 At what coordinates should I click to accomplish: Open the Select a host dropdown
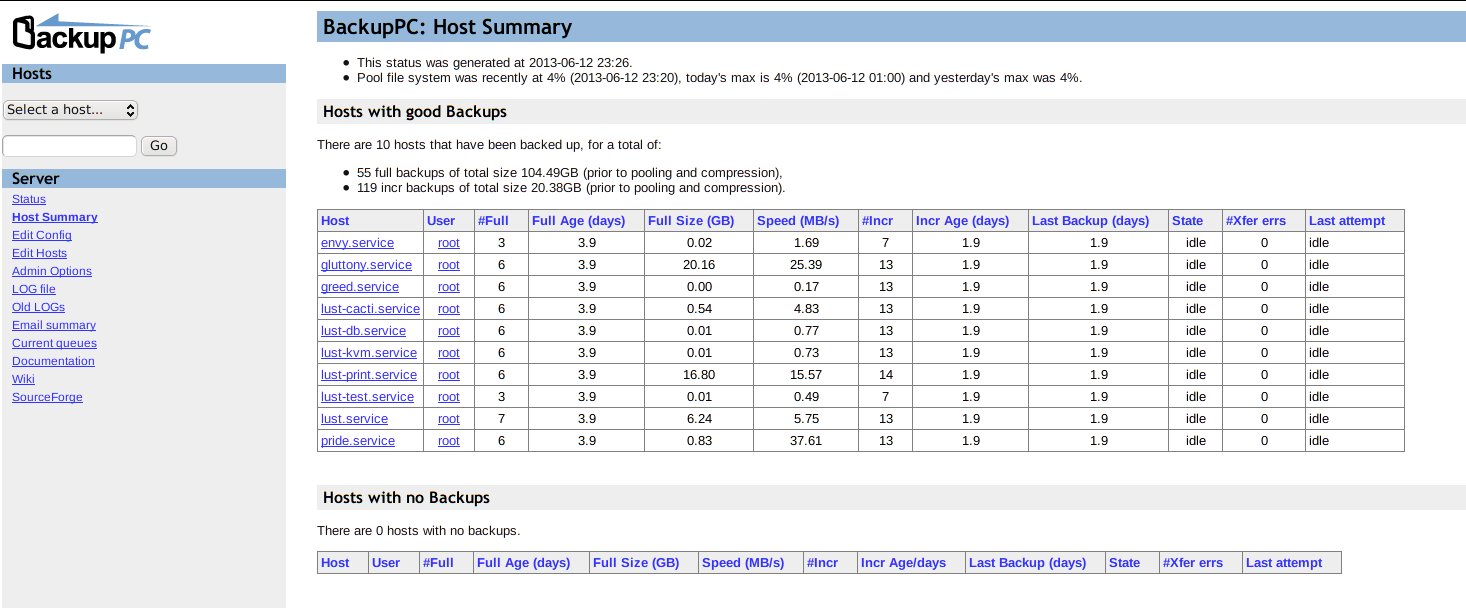(x=70, y=110)
